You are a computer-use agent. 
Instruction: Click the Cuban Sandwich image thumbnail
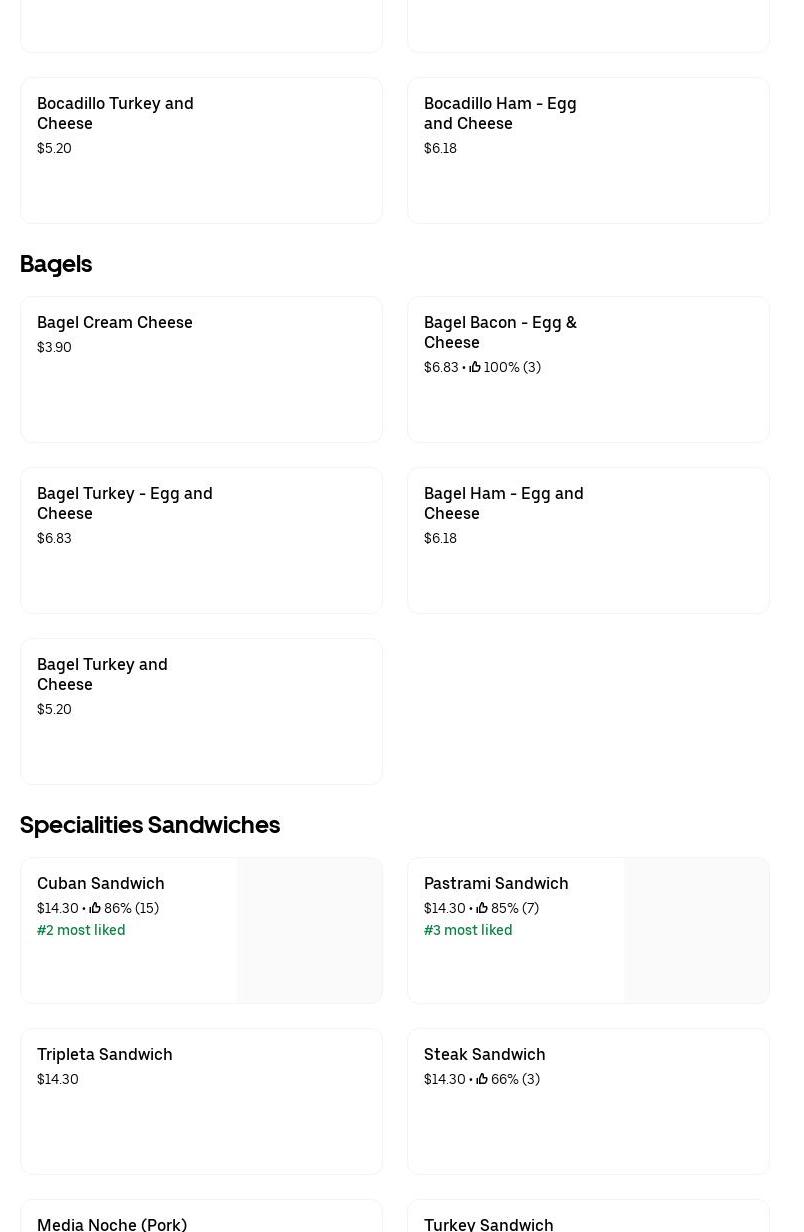[x=310, y=930]
